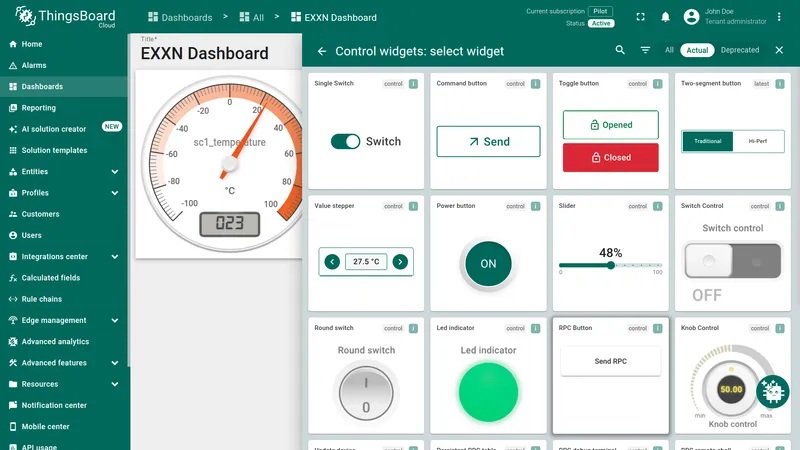Expand the Profiles menu chevron

(115, 193)
